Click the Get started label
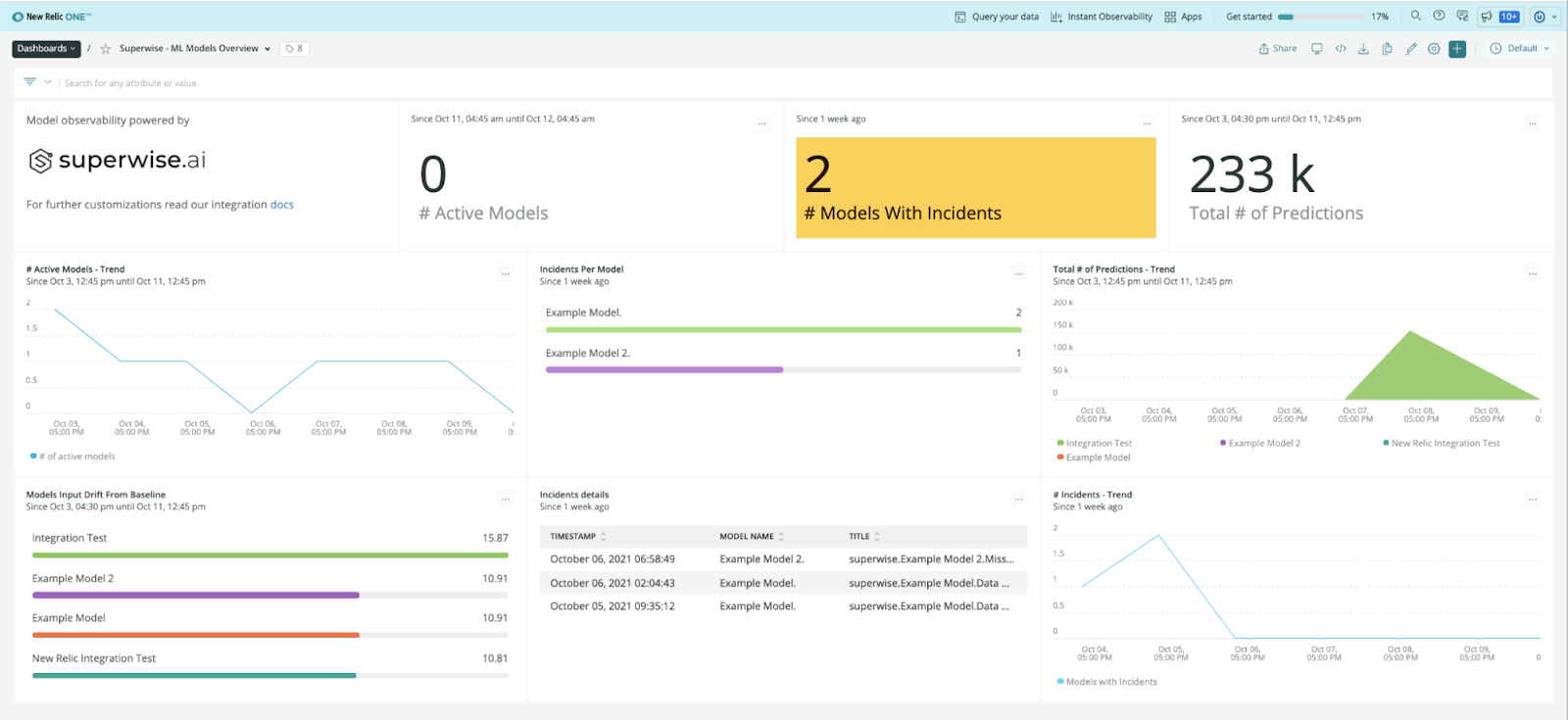 click(x=1249, y=17)
